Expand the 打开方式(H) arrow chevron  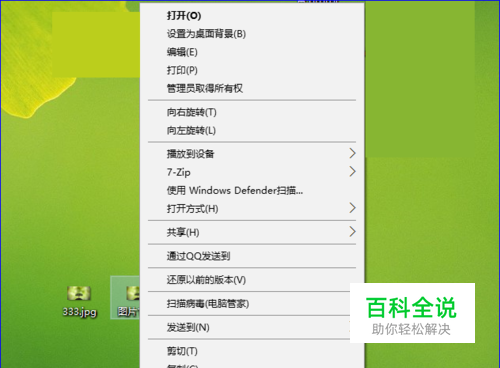tap(352, 208)
